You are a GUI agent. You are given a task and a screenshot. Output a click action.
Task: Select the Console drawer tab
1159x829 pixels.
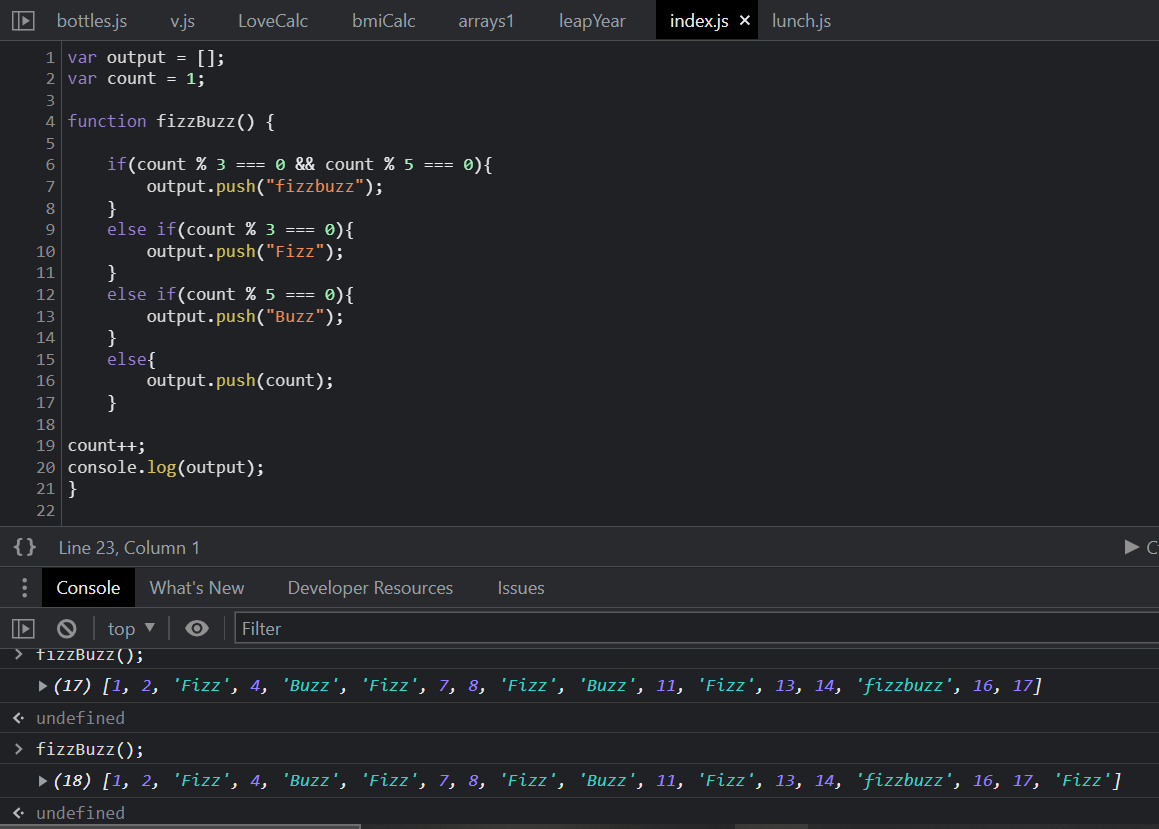(x=88, y=587)
